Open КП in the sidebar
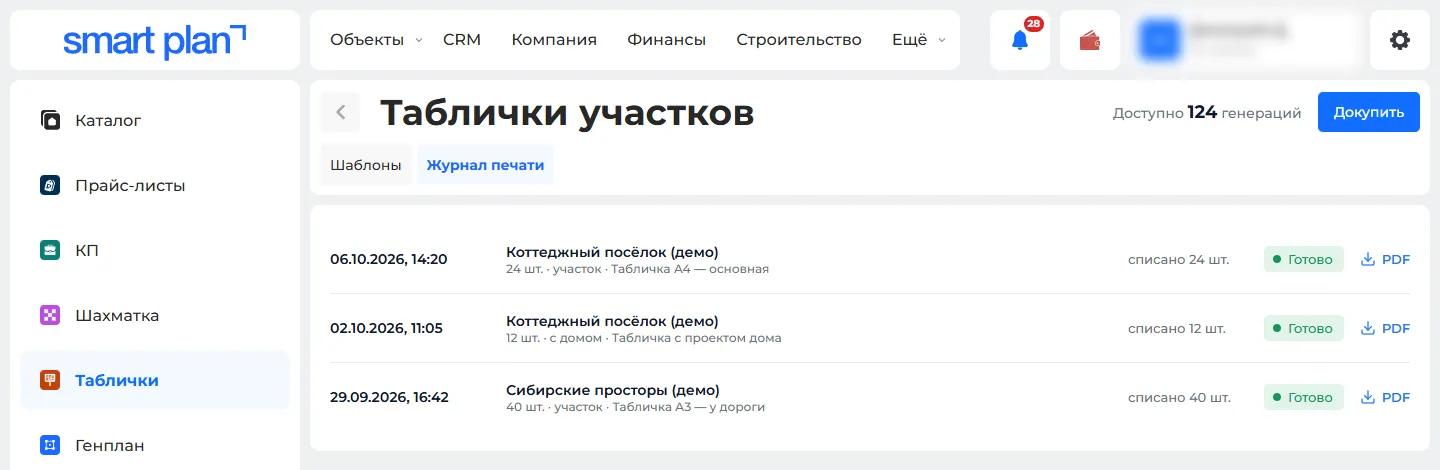This screenshot has width=1440, height=470. coord(155,250)
